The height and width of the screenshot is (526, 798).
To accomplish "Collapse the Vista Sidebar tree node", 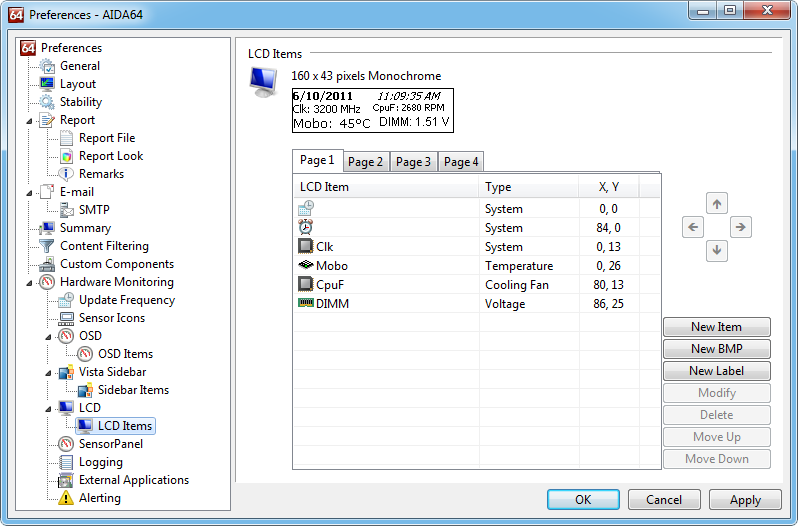I will click(x=48, y=373).
